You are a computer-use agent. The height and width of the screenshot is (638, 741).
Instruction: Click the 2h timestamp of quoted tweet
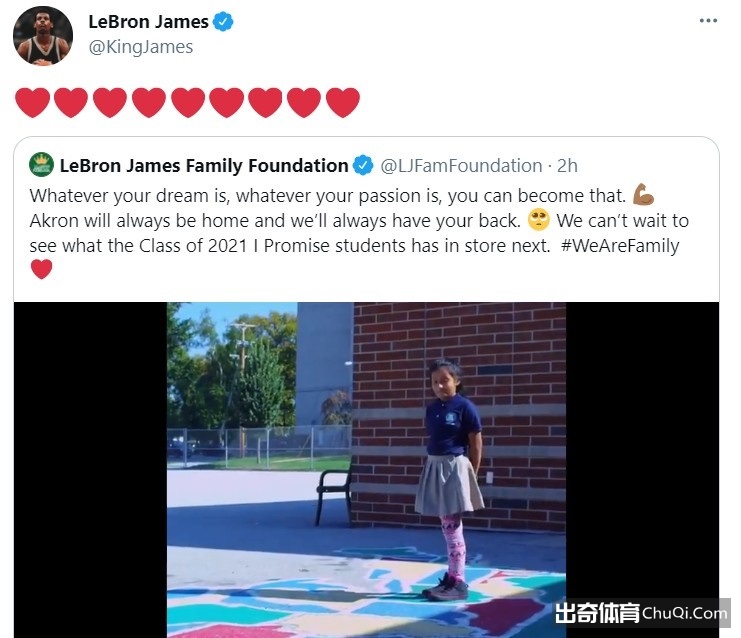click(x=567, y=166)
